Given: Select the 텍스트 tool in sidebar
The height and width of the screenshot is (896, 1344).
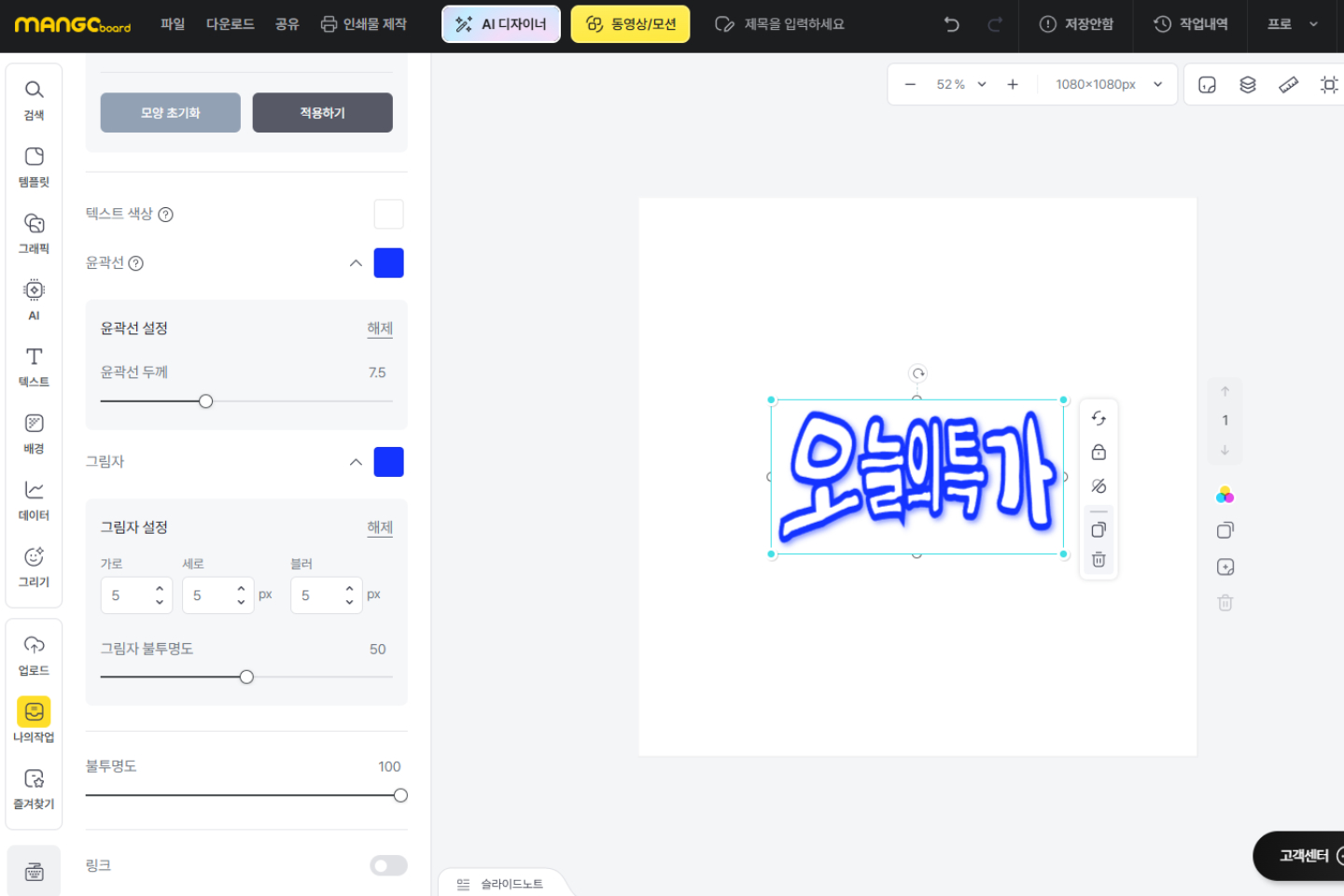Looking at the screenshot, I should [34, 366].
